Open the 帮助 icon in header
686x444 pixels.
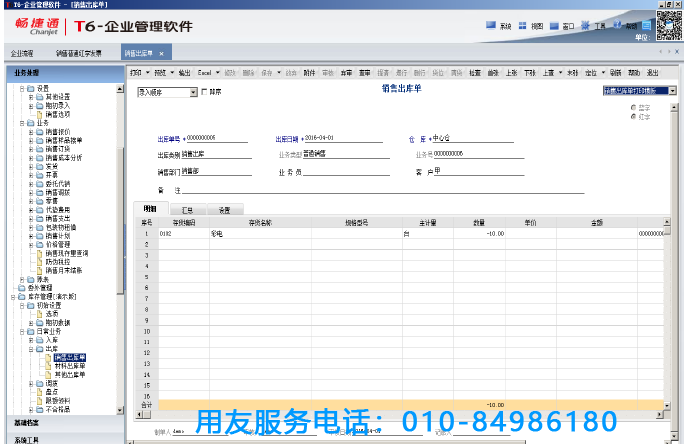(x=617, y=25)
